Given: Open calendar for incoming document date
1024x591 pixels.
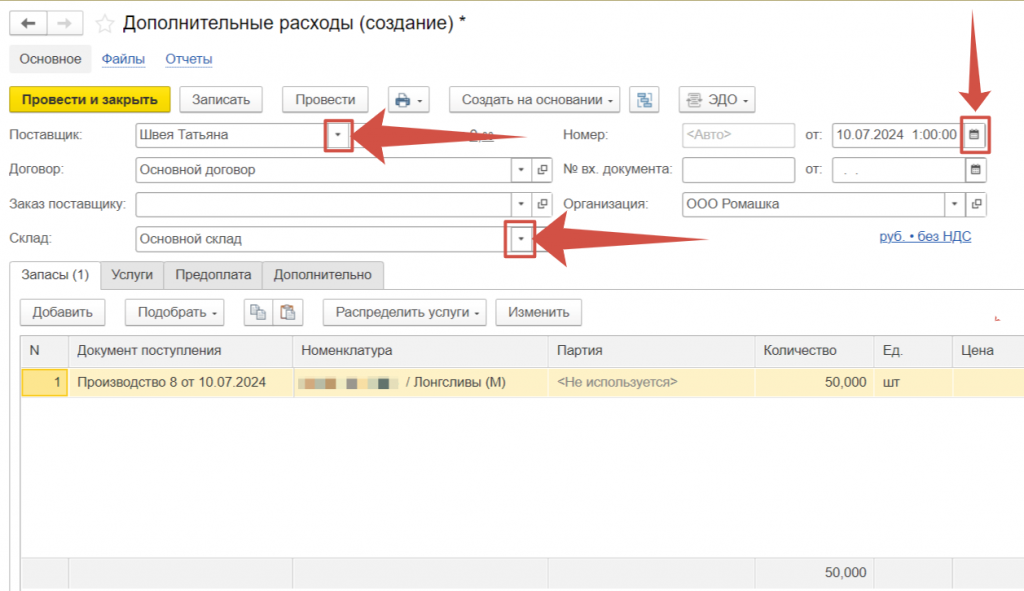Looking at the screenshot, I should (976, 169).
